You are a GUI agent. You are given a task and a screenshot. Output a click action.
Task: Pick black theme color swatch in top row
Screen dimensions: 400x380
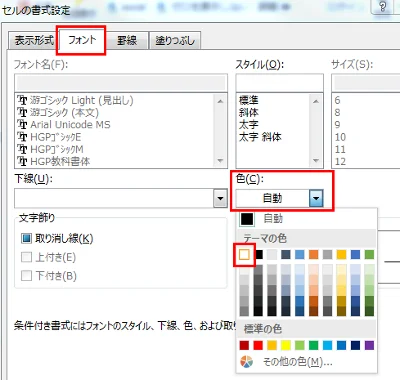point(258,255)
